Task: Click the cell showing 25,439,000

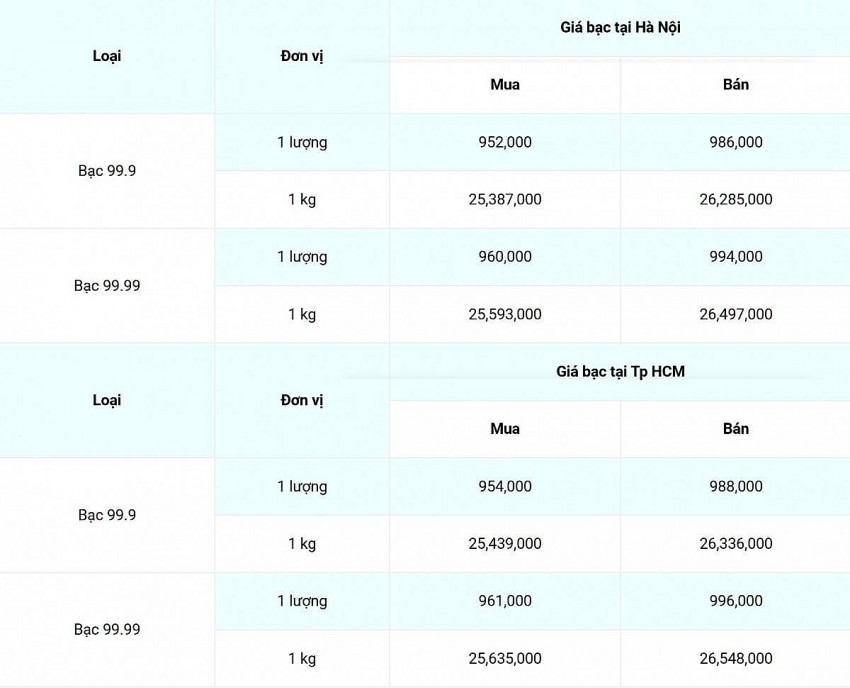Action: (x=505, y=543)
